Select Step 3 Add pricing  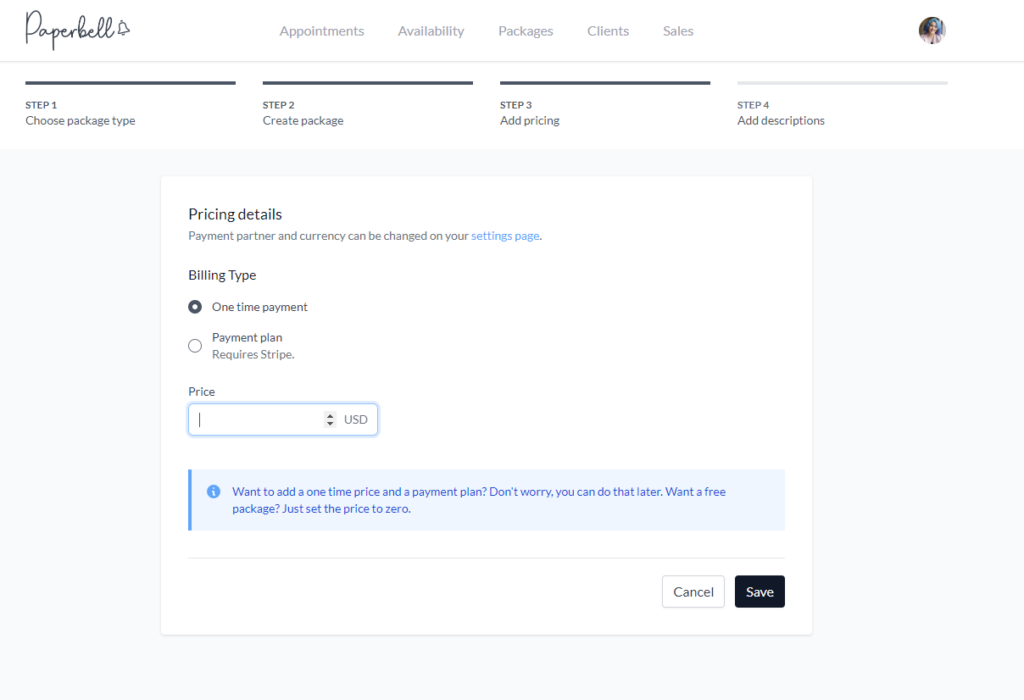click(605, 105)
